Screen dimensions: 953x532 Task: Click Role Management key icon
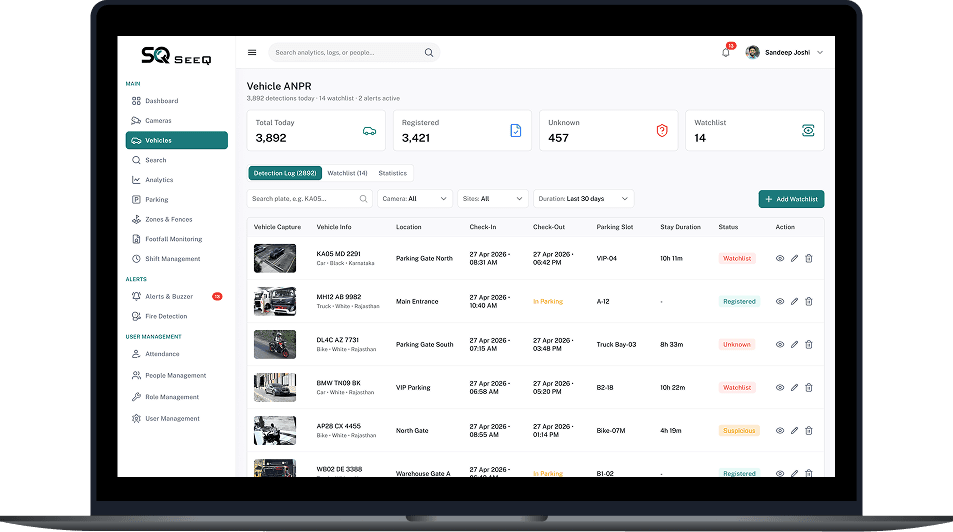pos(136,397)
